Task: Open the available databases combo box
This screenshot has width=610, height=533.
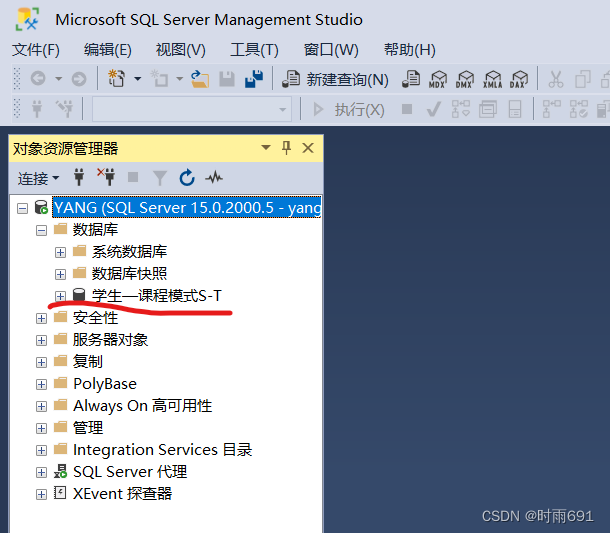Action: [x=192, y=110]
